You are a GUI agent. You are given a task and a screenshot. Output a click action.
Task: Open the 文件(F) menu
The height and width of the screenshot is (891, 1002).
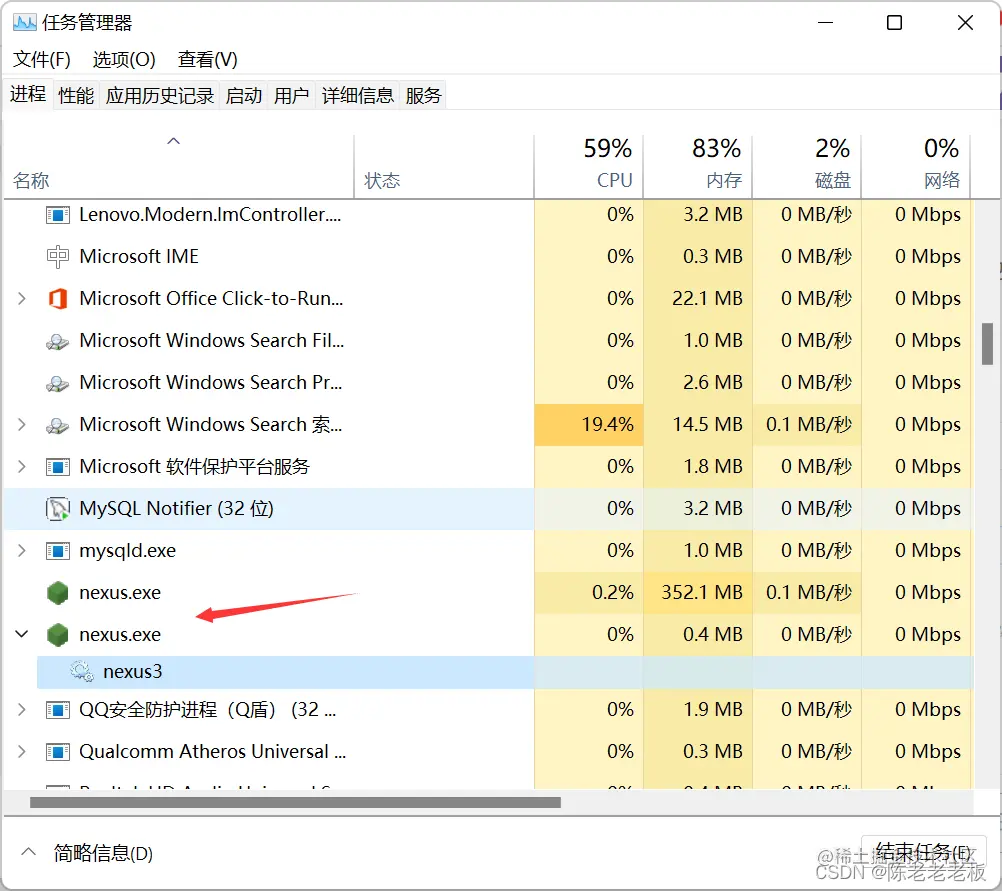42,59
